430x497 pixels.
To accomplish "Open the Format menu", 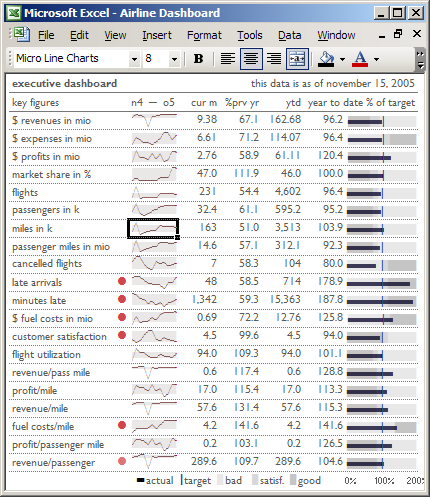I will pyautogui.click(x=204, y=35).
